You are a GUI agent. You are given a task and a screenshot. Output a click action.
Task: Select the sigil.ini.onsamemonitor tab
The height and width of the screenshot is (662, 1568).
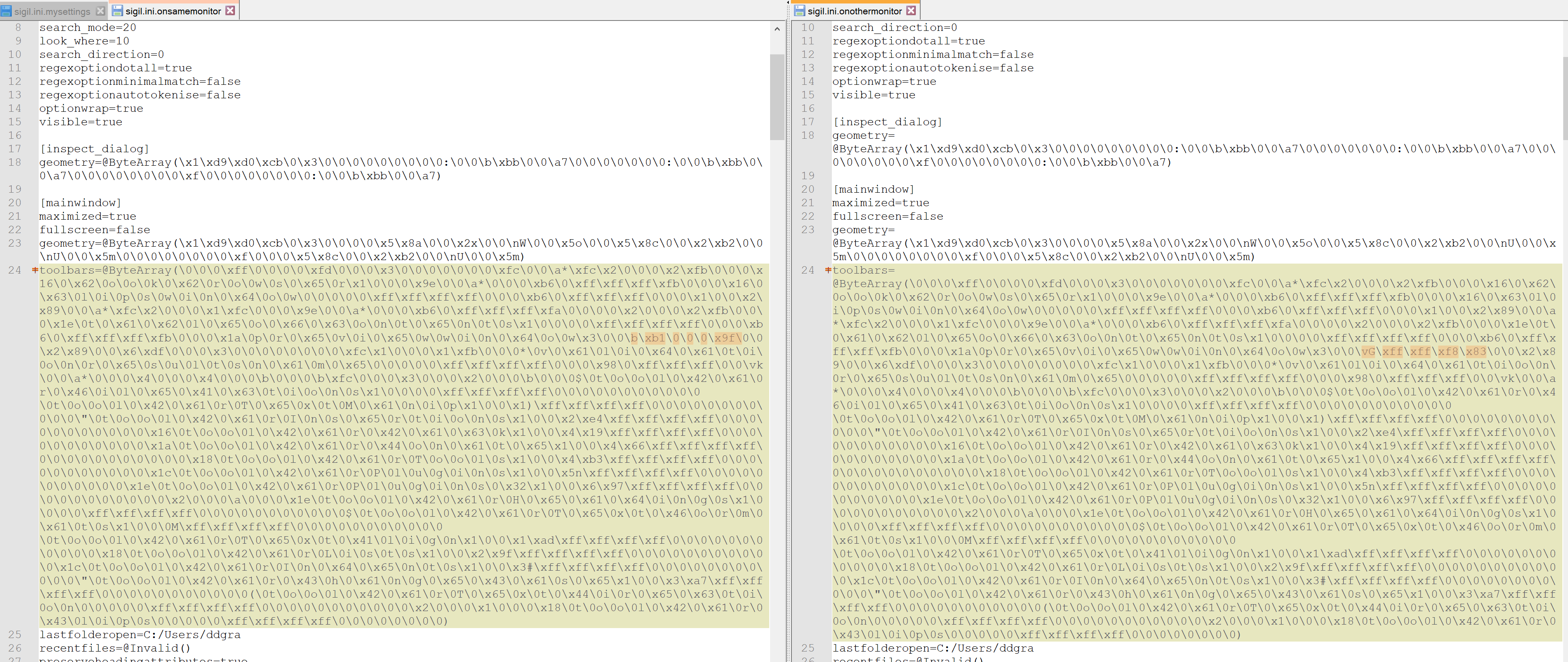(173, 11)
